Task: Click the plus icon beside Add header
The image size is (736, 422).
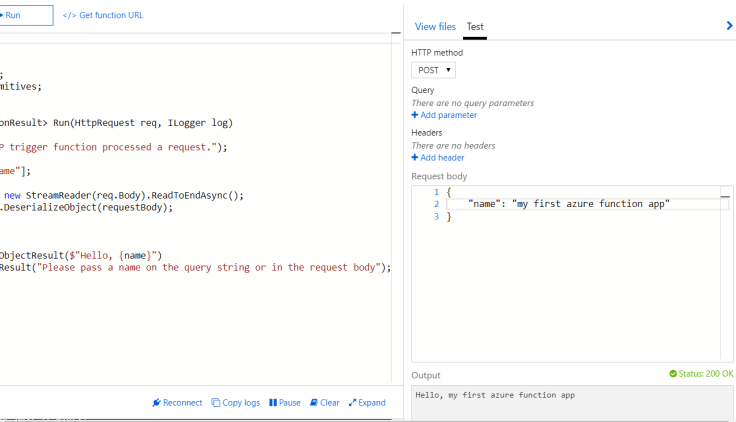Action: coord(414,158)
